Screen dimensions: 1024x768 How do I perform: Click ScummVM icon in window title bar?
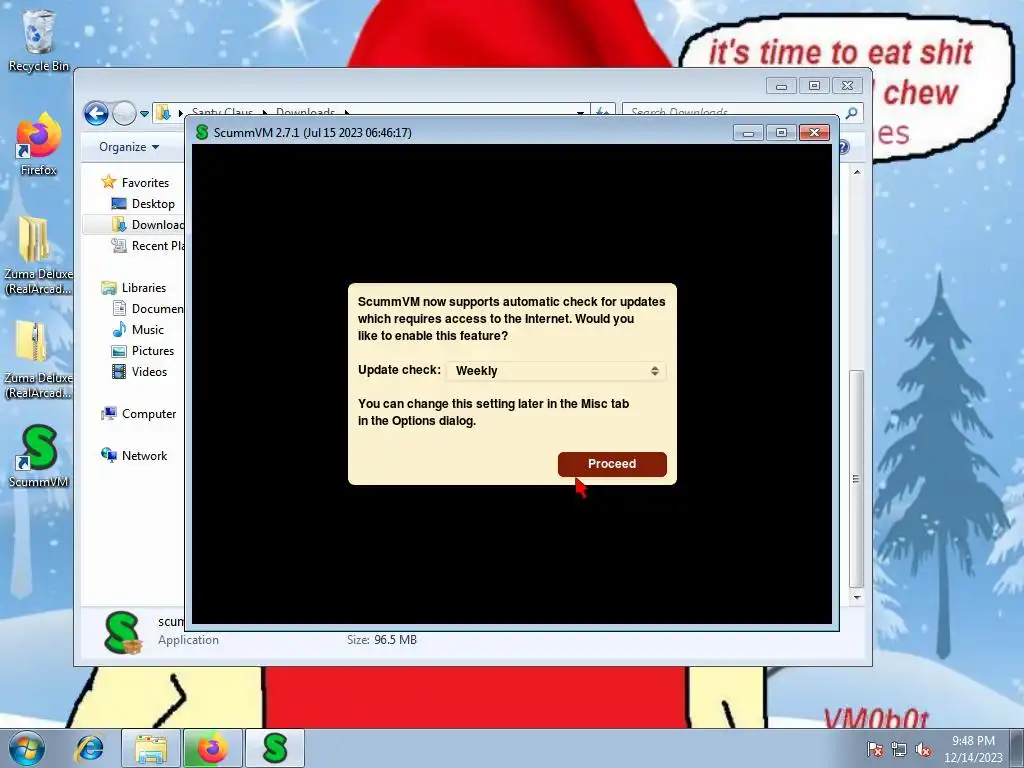(x=202, y=132)
